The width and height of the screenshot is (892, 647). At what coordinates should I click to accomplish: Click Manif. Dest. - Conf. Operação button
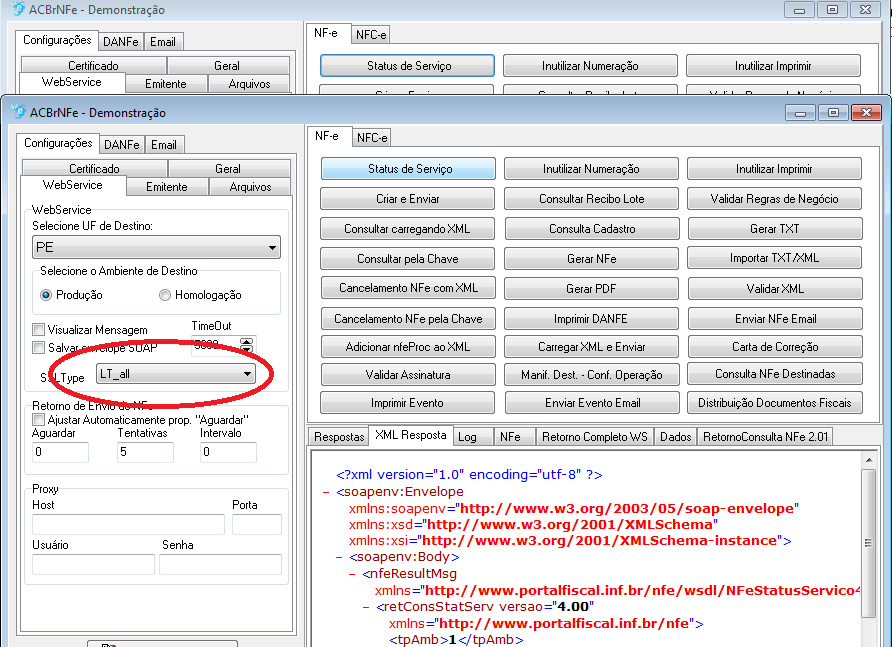pyautogui.click(x=592, y=374)
